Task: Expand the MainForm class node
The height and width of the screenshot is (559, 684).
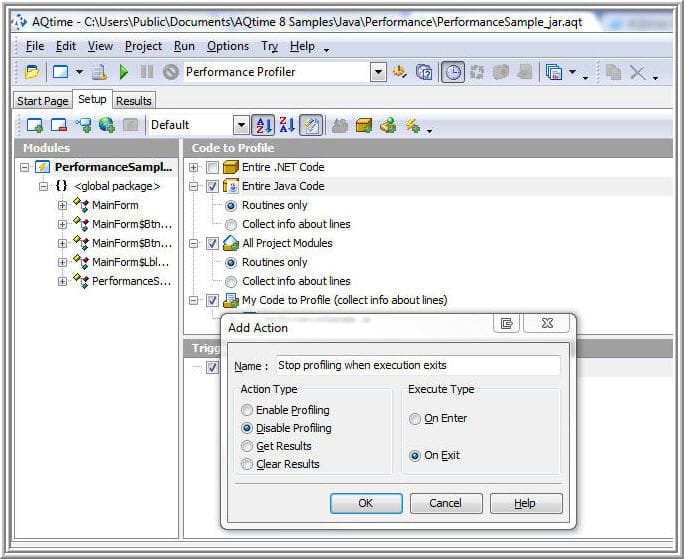Action: click(62, 205)
